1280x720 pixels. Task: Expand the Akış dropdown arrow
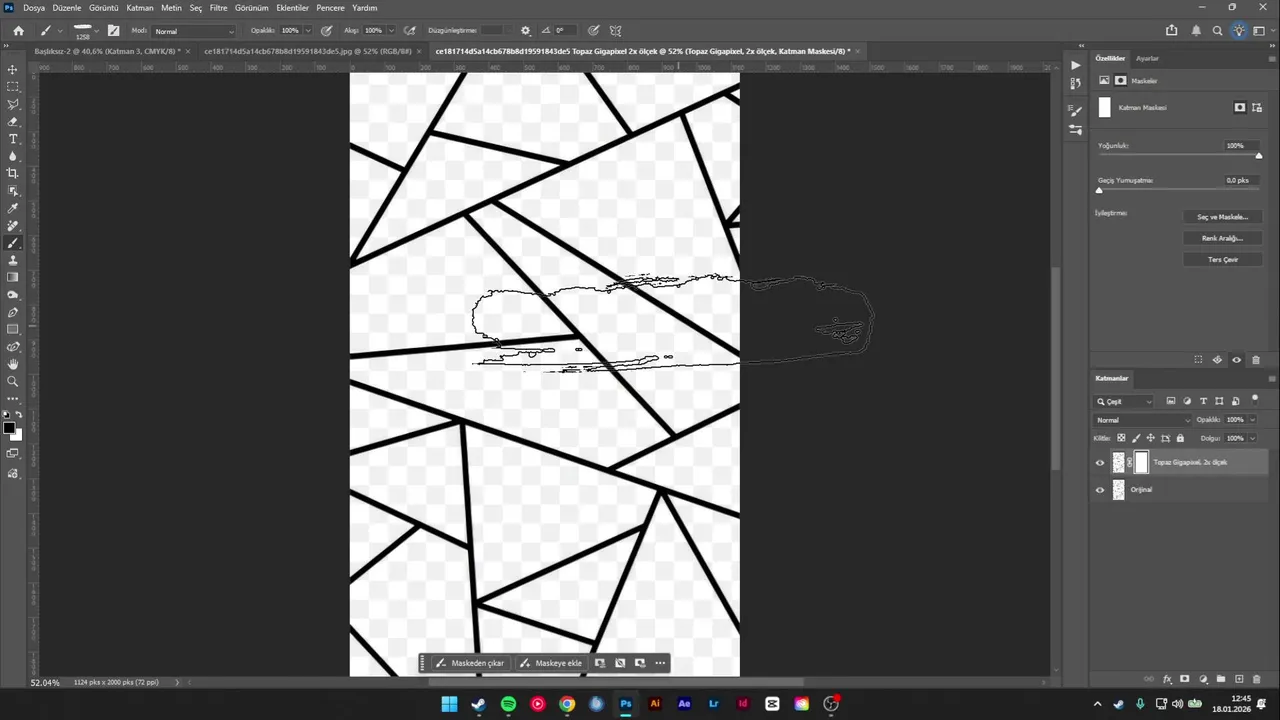391,31
